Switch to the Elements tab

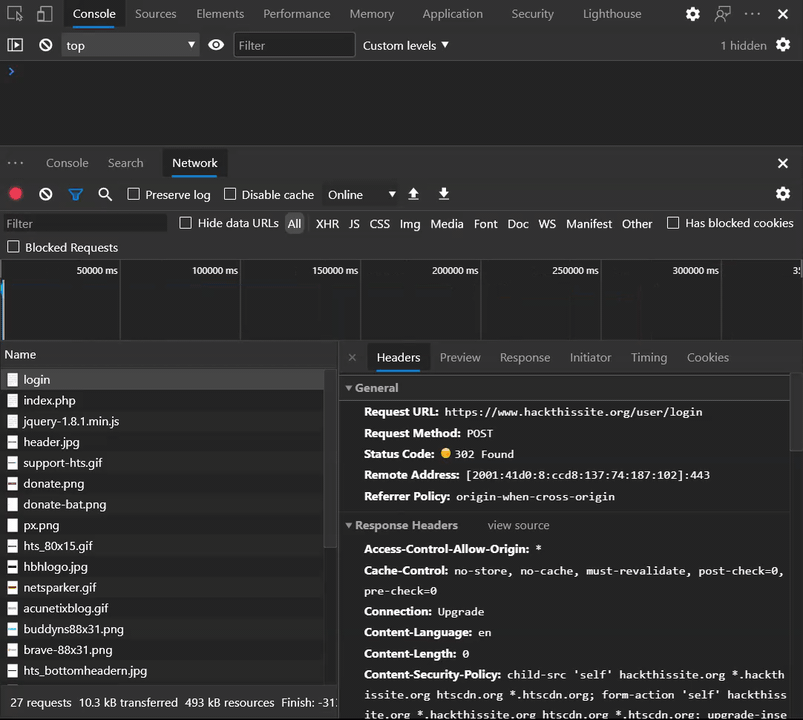click(220, 14)
